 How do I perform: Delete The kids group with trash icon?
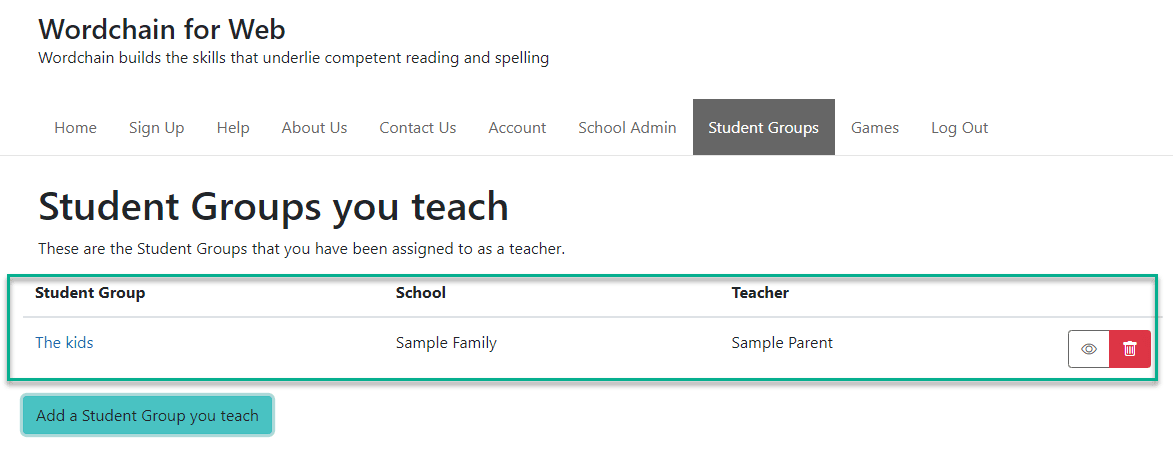coord(1130,349)
